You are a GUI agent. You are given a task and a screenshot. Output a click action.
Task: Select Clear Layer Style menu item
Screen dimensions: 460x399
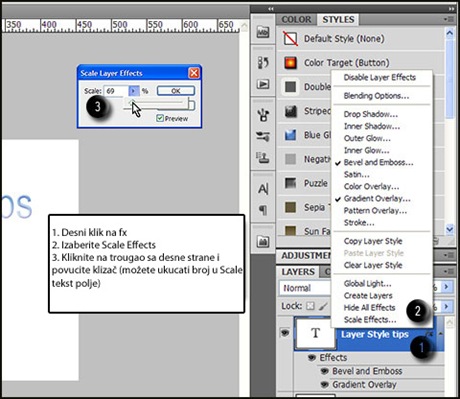373,265
